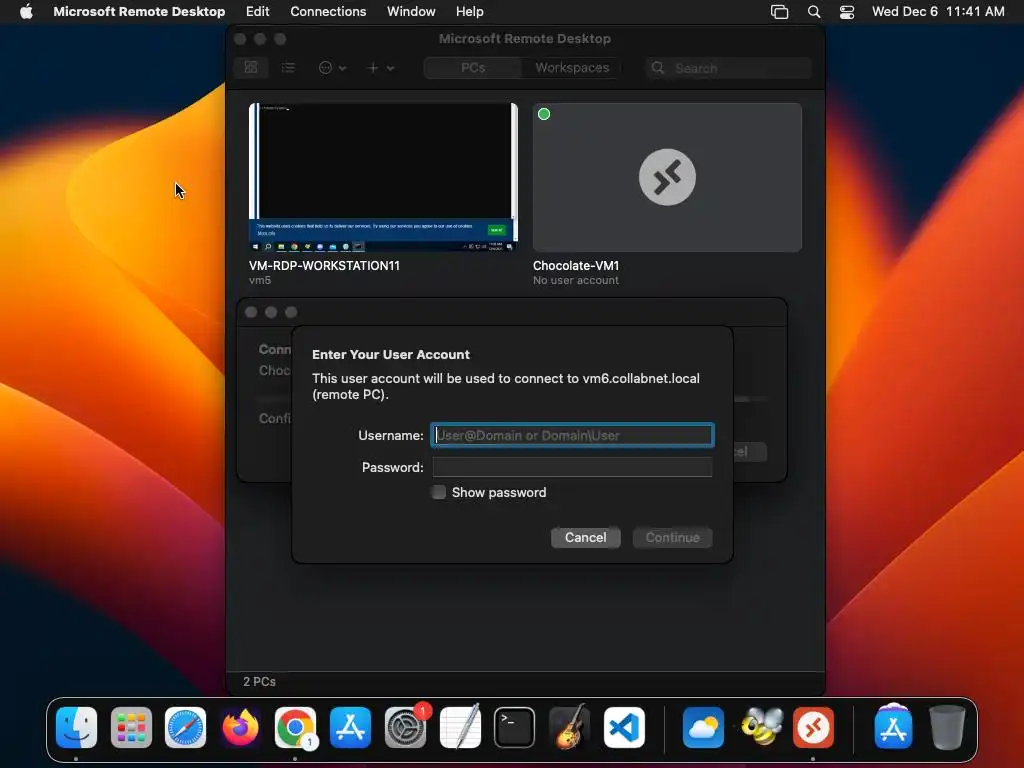Click the "vm5" subtitle text
Image resolution: width=1024 pixels, height=768 pixels.
pos(260,280)
